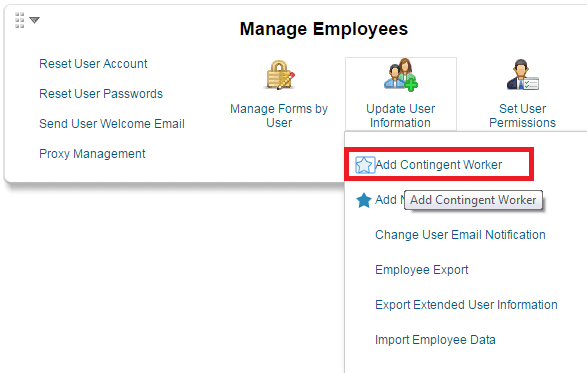Click the Manage Forms by User padlock icon
Image resolution: width=587 pixels, height=373 pixels.
pos(280,75)
